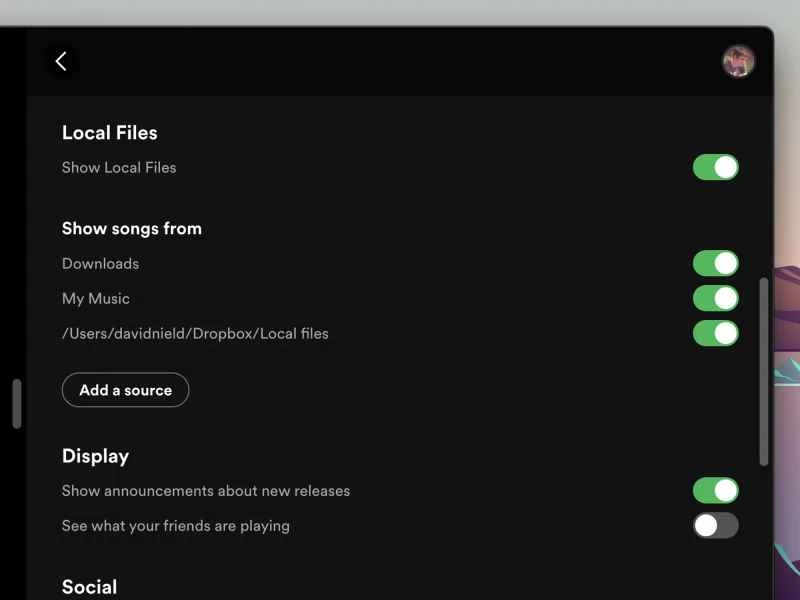Enable See what your friends are playing
This screenshot has height=600, width=800.
pyautogui.click(x=715, y=525)
